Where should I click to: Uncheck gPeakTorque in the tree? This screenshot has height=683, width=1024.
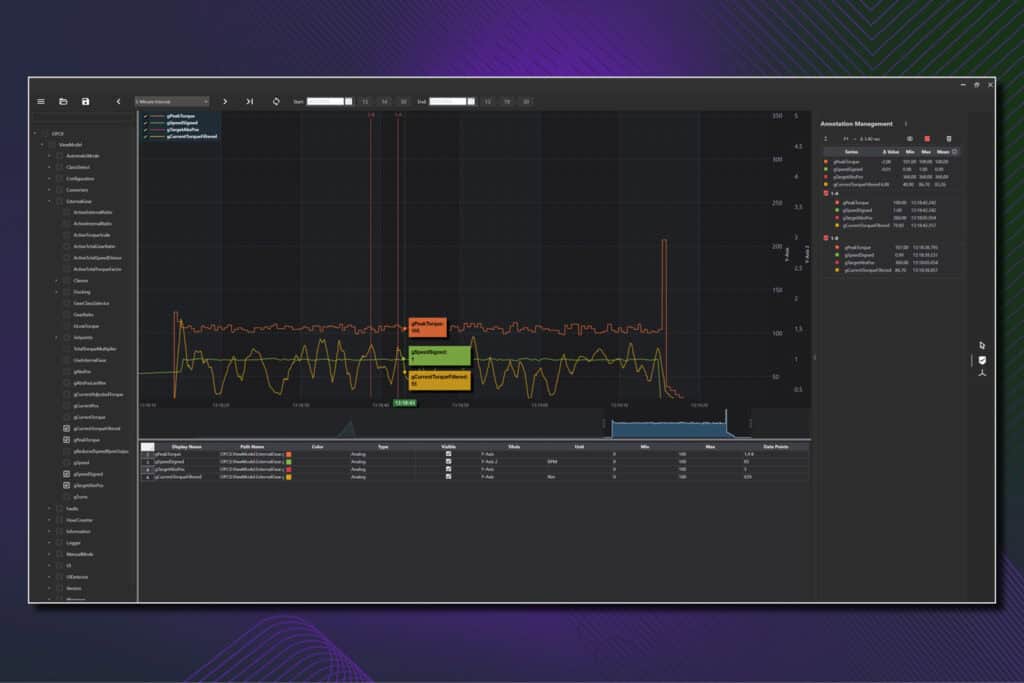[x=67, y=440]
